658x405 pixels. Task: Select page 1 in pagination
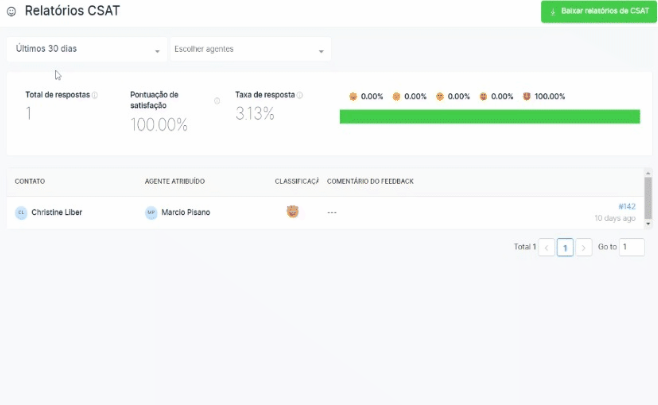tap(565, 247)
